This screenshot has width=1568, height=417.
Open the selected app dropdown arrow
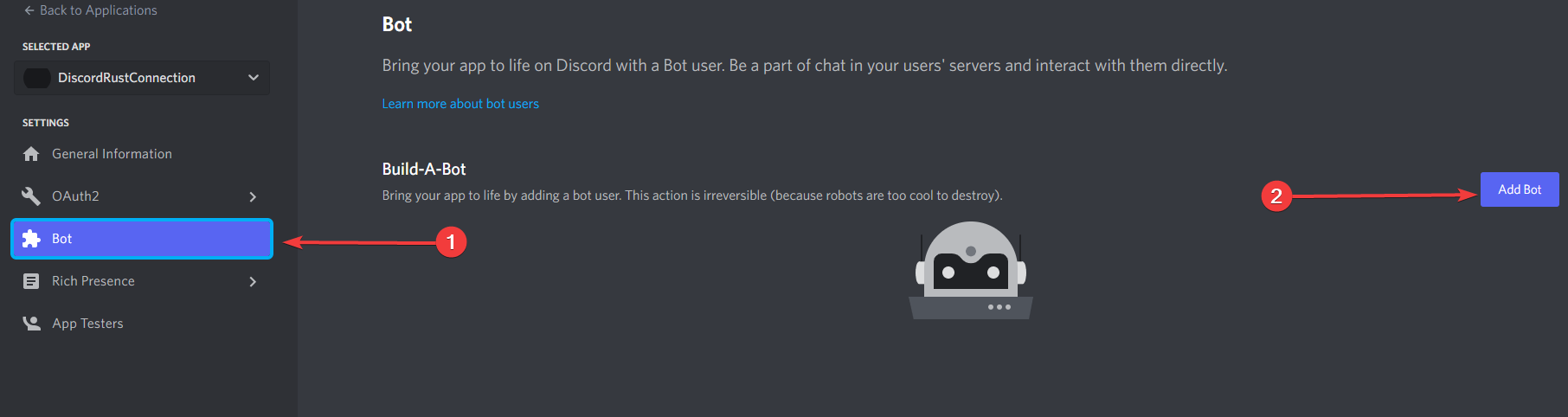(254, 78)
